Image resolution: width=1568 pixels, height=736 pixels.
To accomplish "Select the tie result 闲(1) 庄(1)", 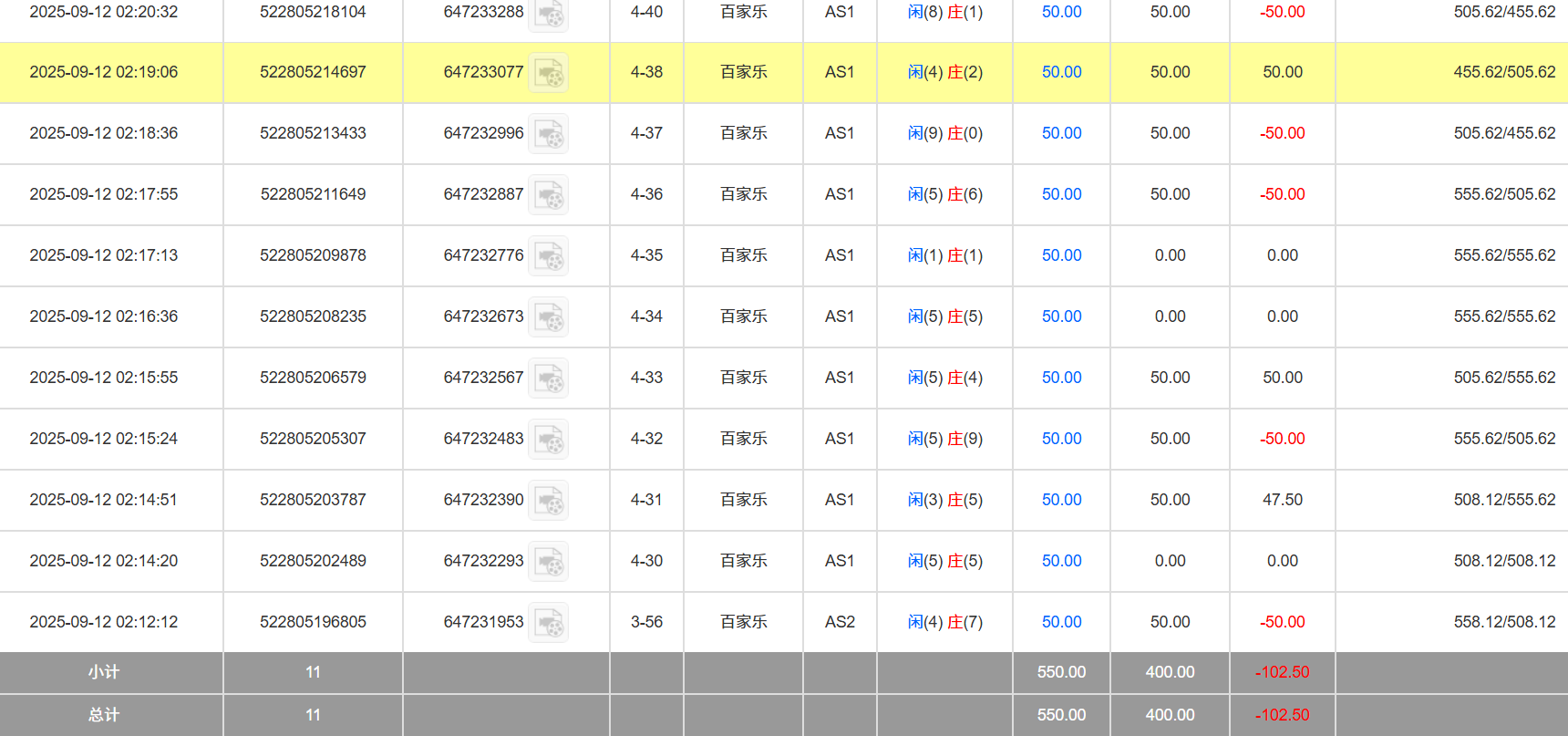I will pos(944,255).
